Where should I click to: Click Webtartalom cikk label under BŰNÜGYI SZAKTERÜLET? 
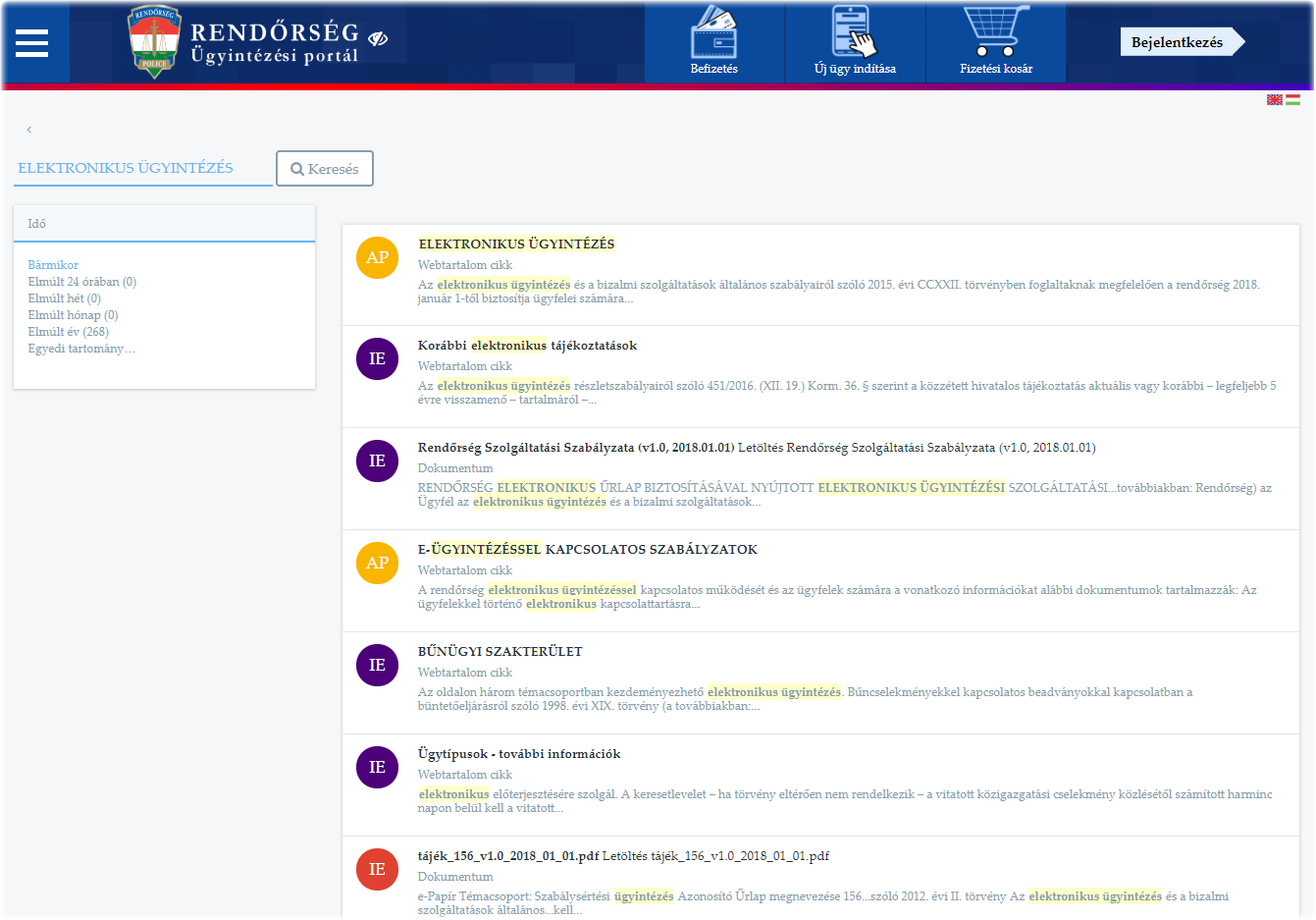[465, 673]
